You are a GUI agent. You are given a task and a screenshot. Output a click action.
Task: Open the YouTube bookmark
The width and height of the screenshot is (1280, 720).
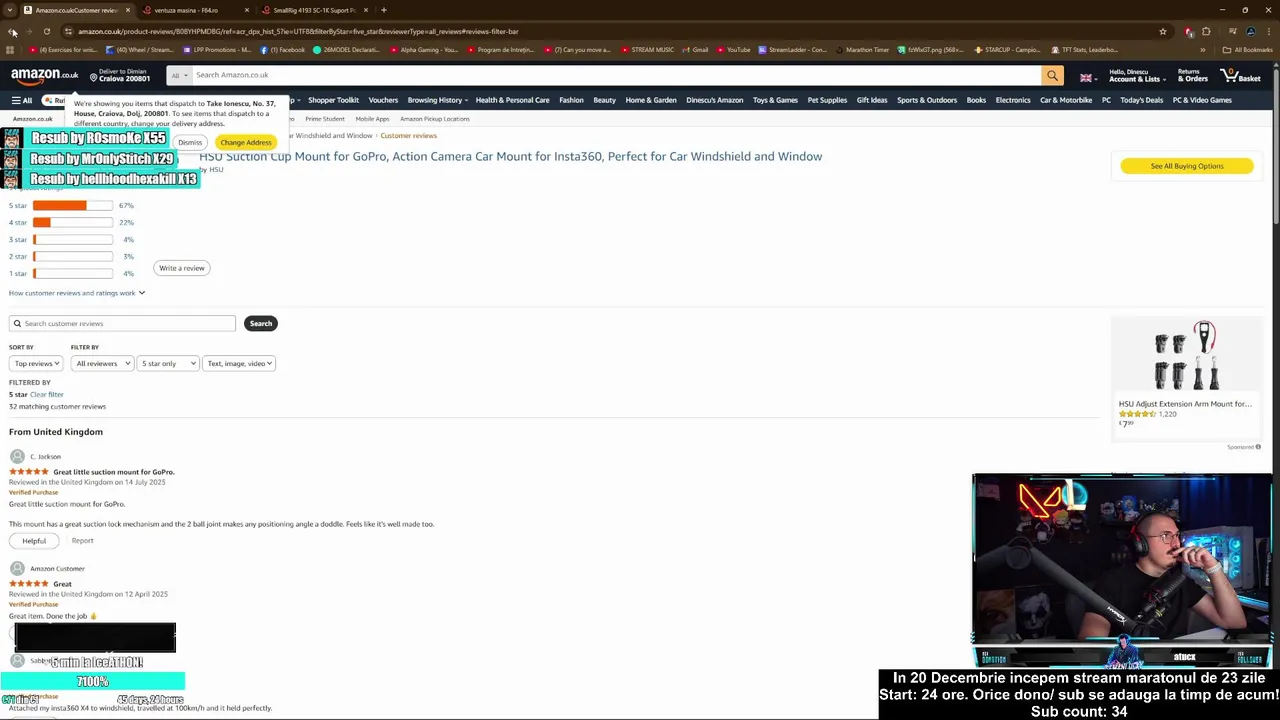point(733,50)
